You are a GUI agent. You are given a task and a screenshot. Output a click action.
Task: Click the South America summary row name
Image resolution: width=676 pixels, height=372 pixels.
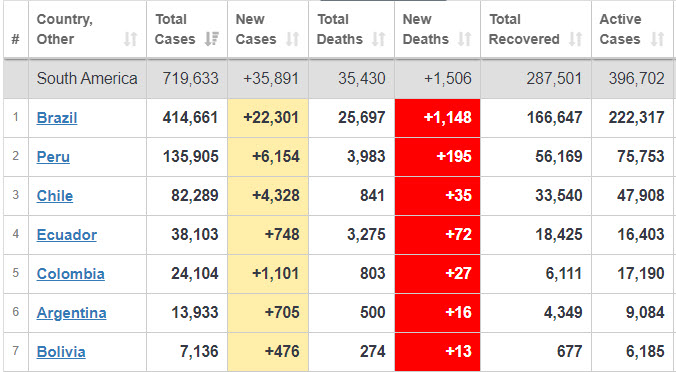click(87, 78)
